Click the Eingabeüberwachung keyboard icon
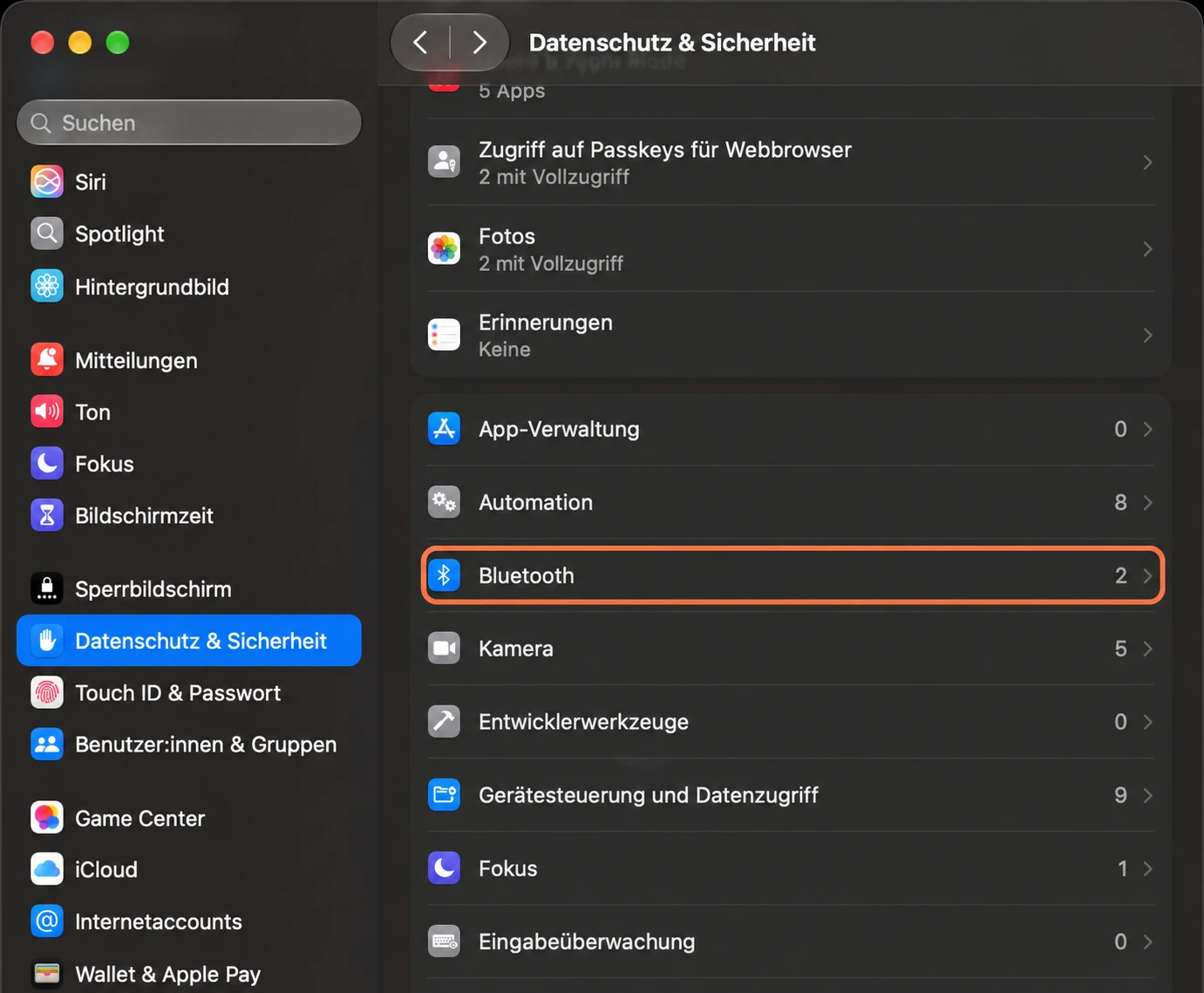 [444, 942]
